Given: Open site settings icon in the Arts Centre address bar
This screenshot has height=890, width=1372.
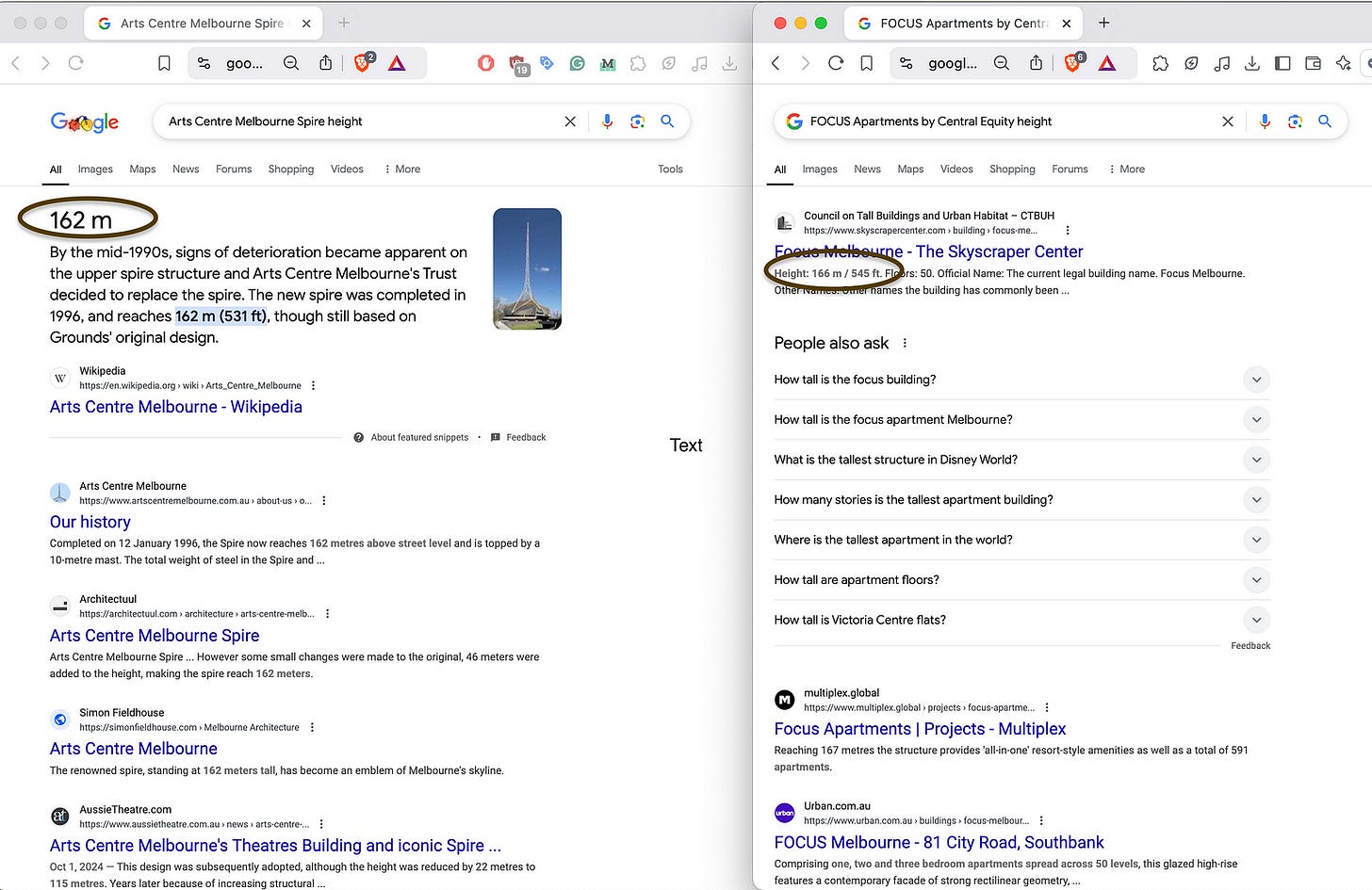Looking at the screenshot, I should pyautogui.click(x=204, y=63).
